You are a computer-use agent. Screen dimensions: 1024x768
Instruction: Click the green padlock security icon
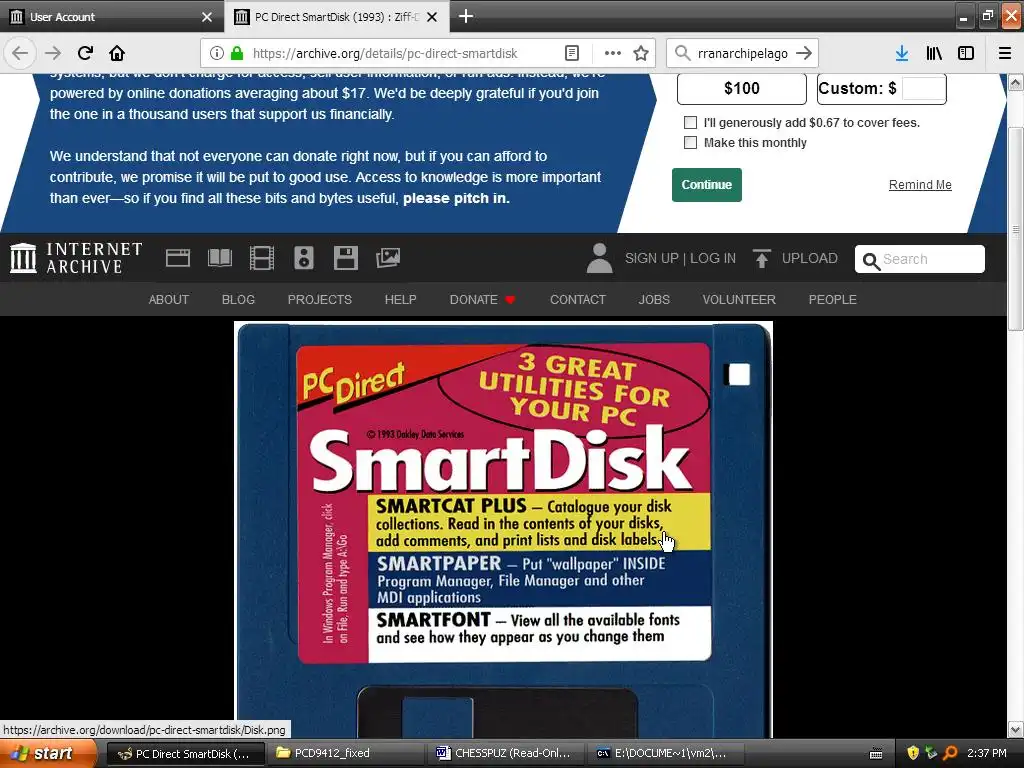click(237, 53)
